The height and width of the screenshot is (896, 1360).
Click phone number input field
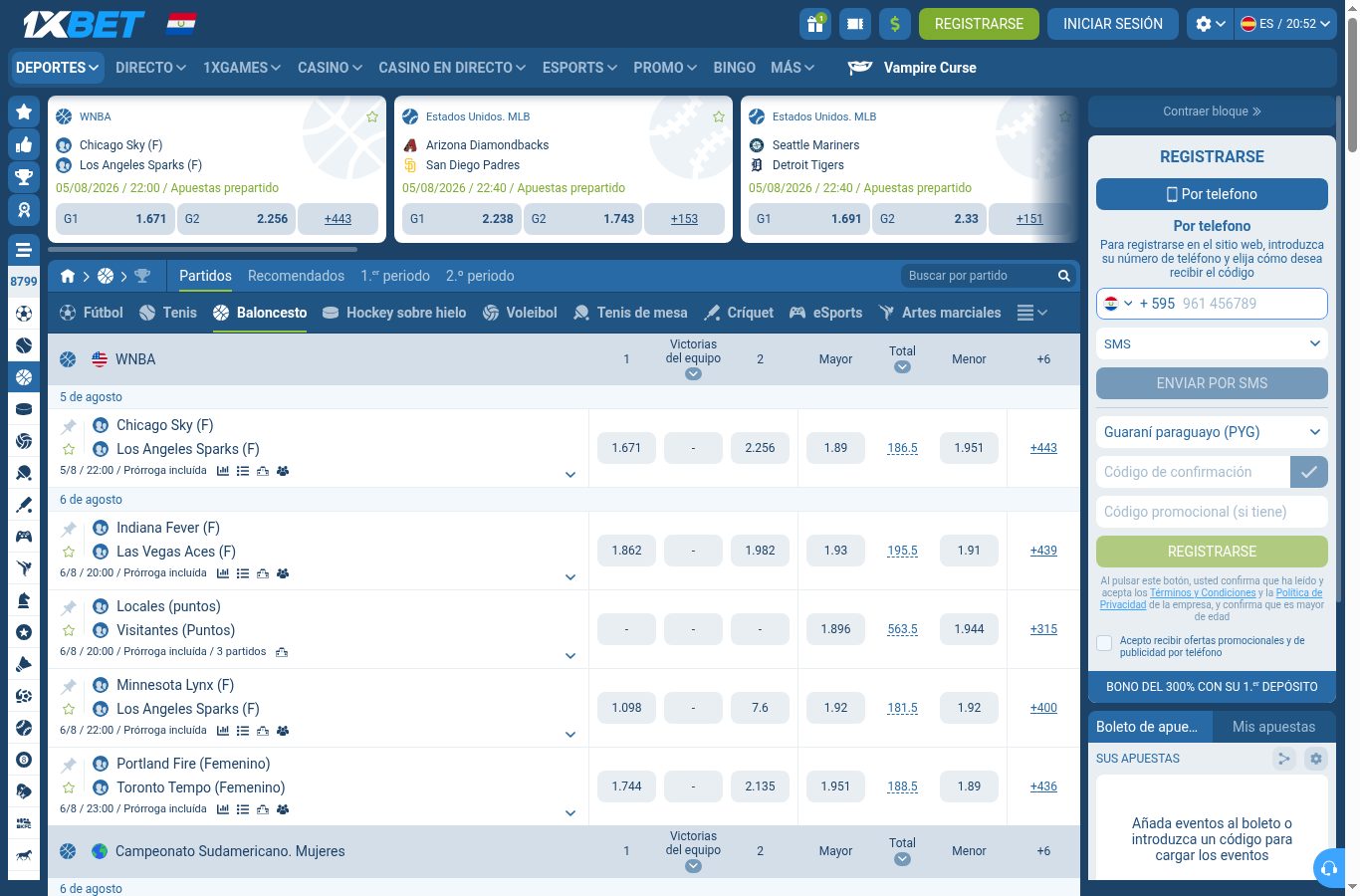click(1251, 304)
